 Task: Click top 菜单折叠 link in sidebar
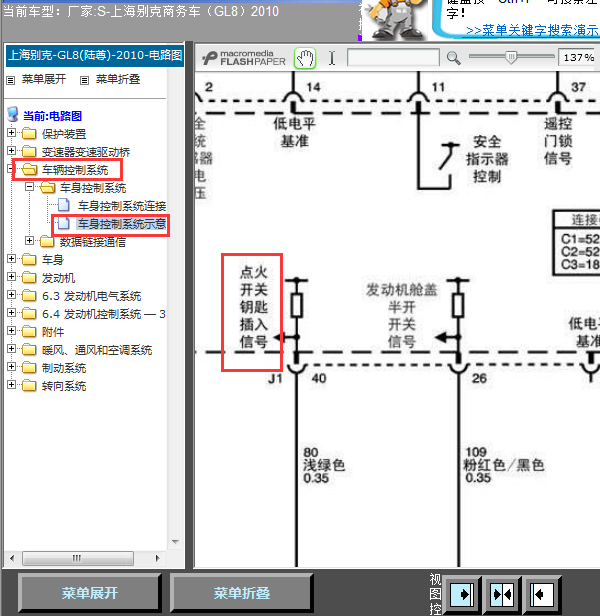(x=118, y=79)
